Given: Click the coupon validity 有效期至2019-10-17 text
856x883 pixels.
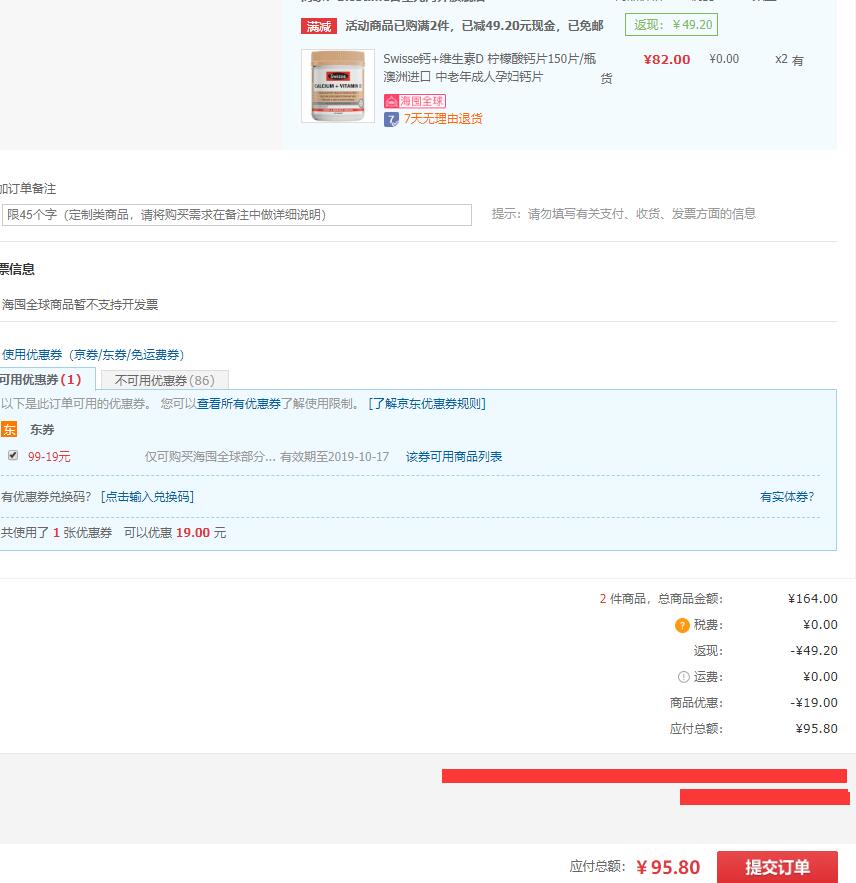Looking at the screenshot, I should 335,457.
